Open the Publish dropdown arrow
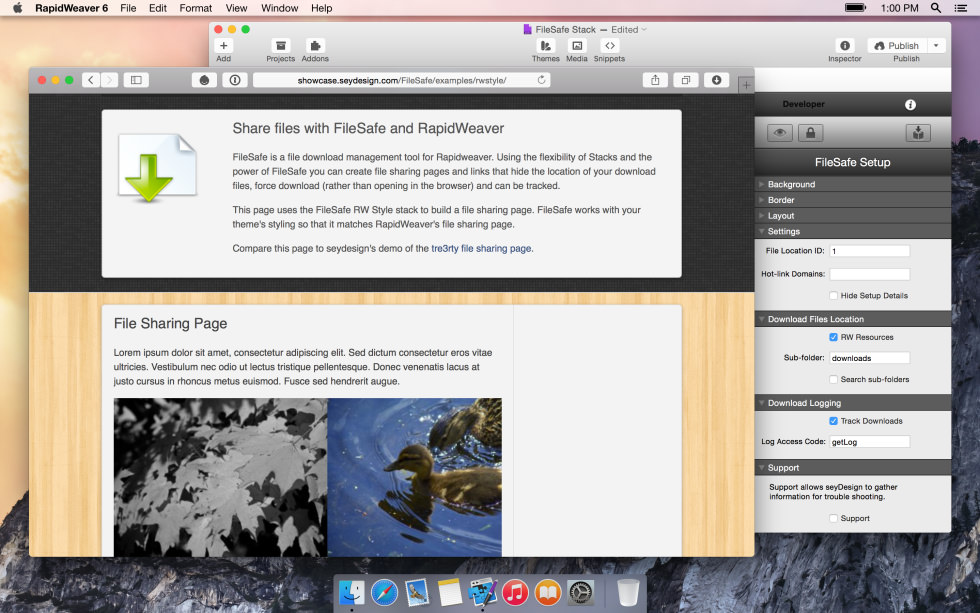 (936, 46)
